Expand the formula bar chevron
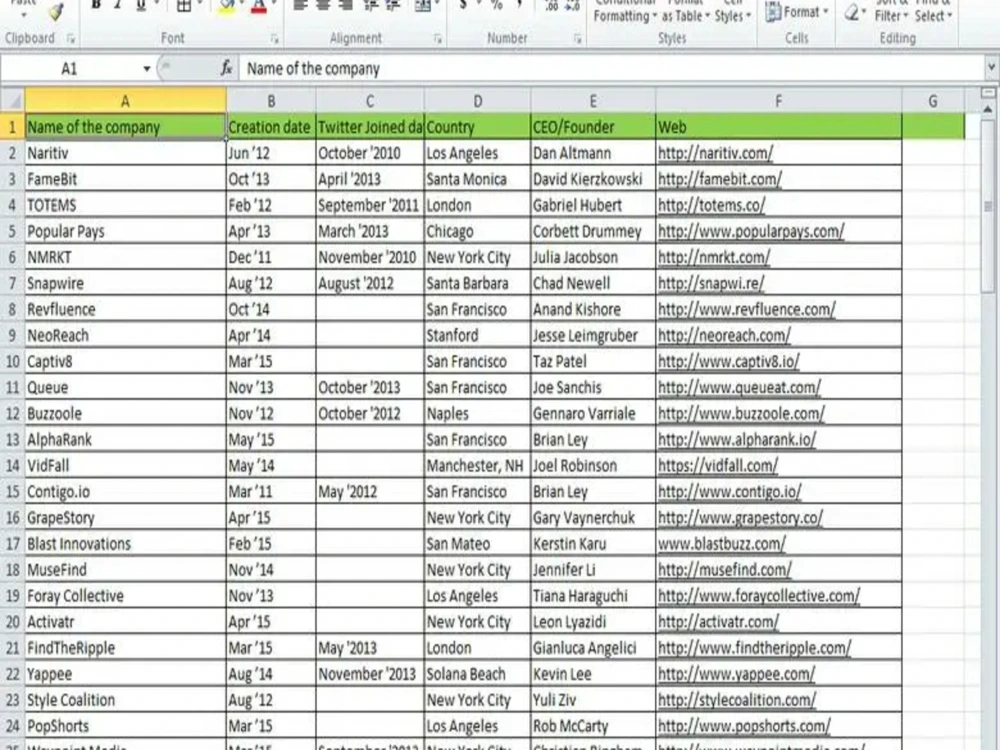The height and width of the screenshot is (750, 1000). 991,66
